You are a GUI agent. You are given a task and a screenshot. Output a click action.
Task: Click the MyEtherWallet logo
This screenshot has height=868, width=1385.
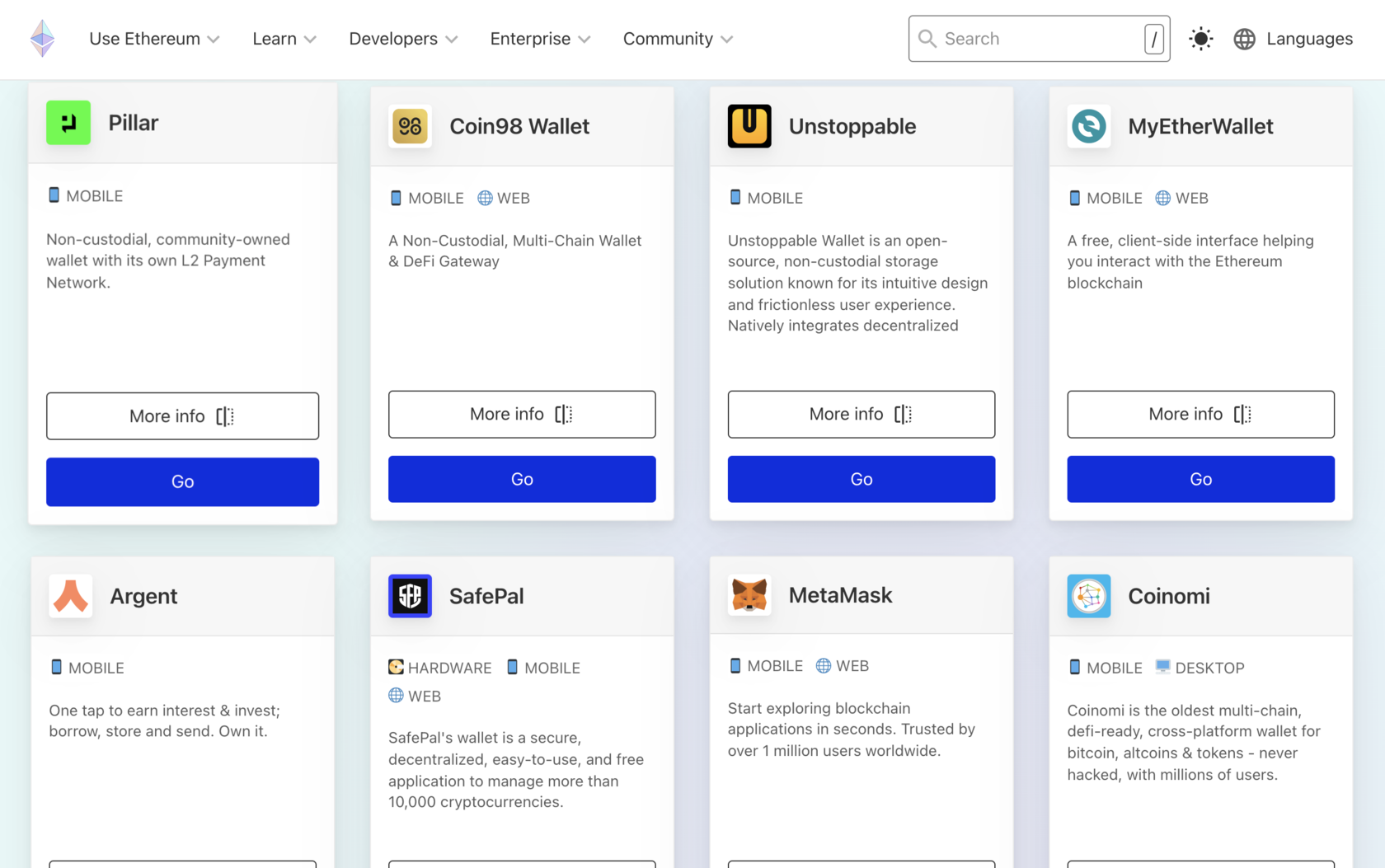tap(1089, 126)
